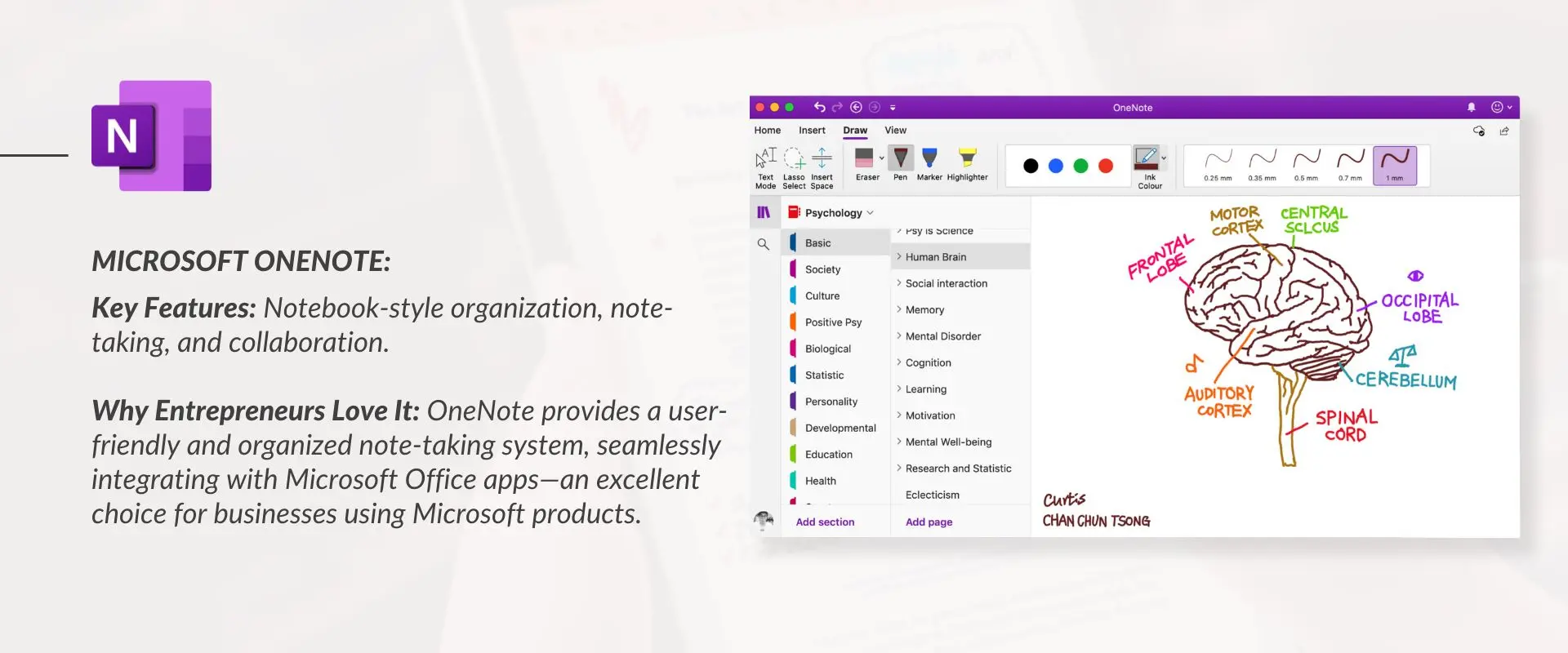
Task: Open the Basic section
Action: (x=836, y=243)
